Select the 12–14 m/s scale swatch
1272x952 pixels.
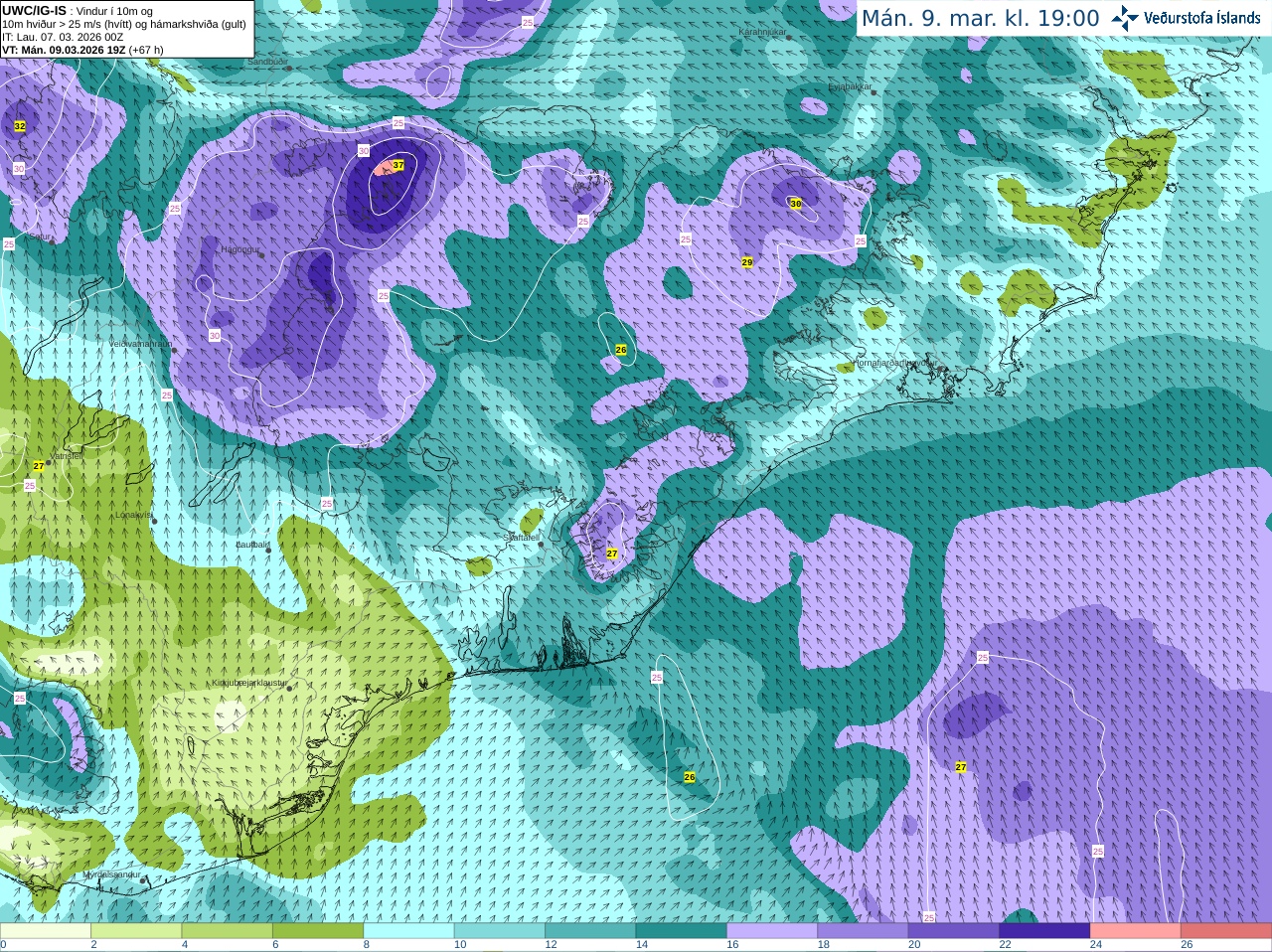click(590, 931)
